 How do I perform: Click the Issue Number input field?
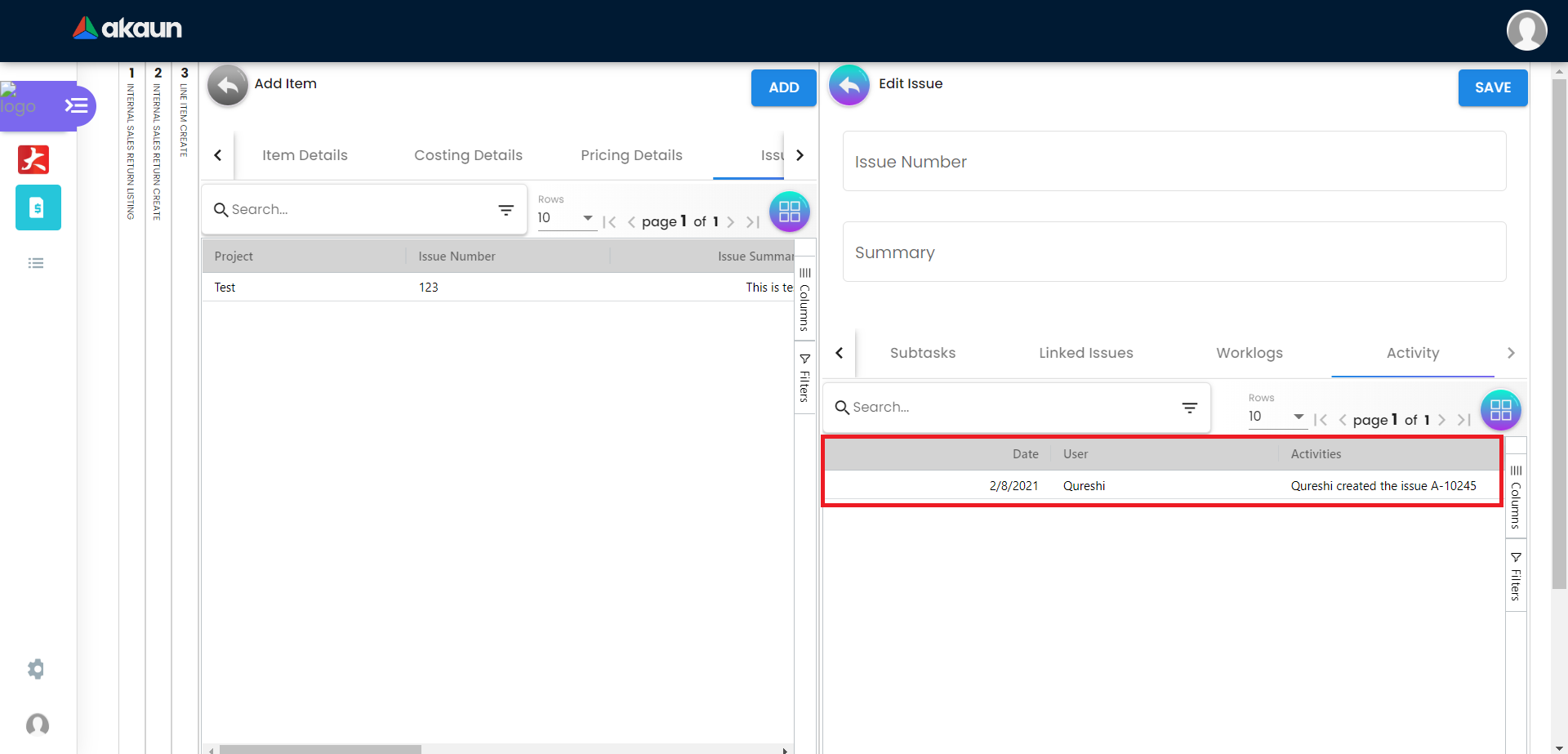(x=1174, y=162)
